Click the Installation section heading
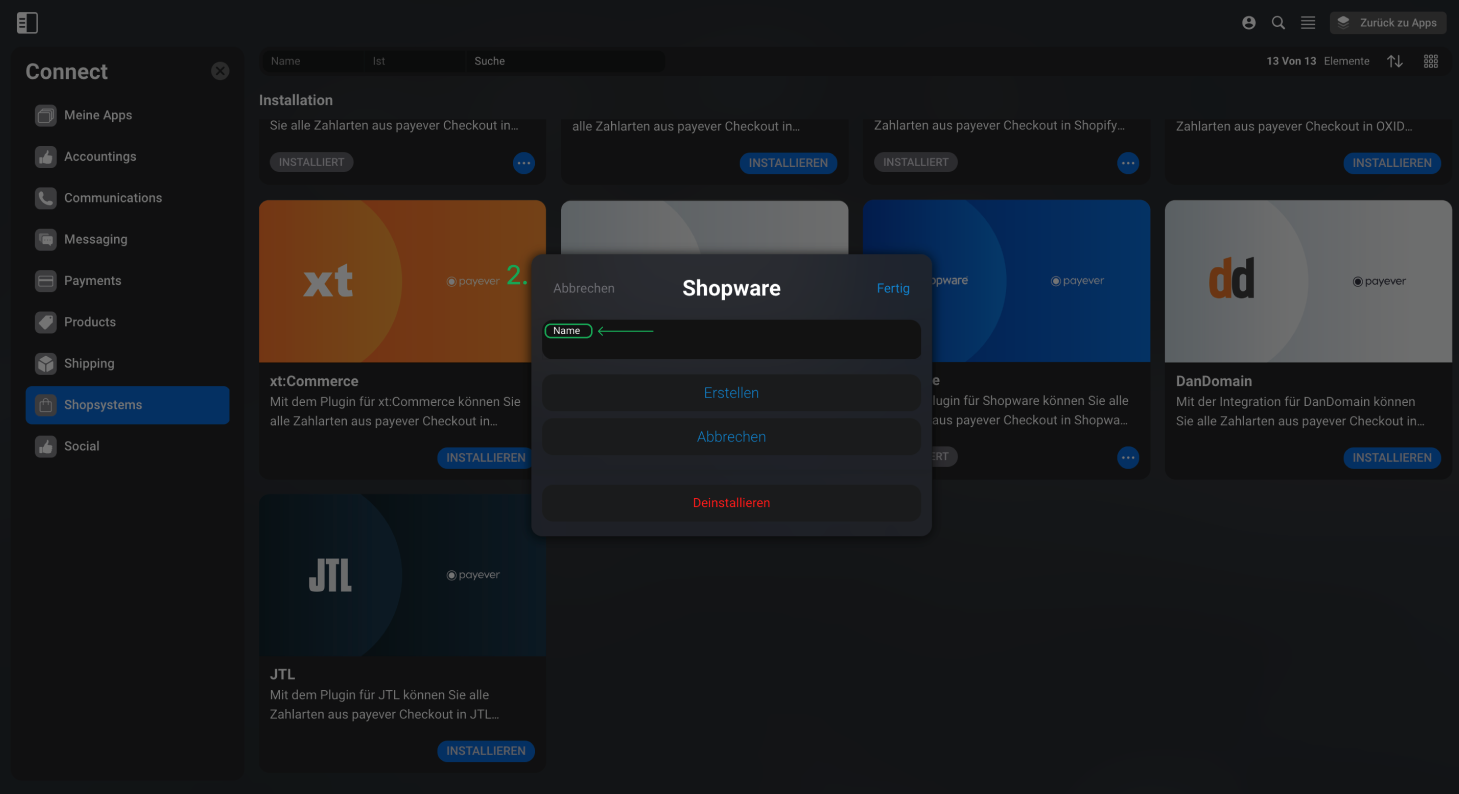 (296, 100)
